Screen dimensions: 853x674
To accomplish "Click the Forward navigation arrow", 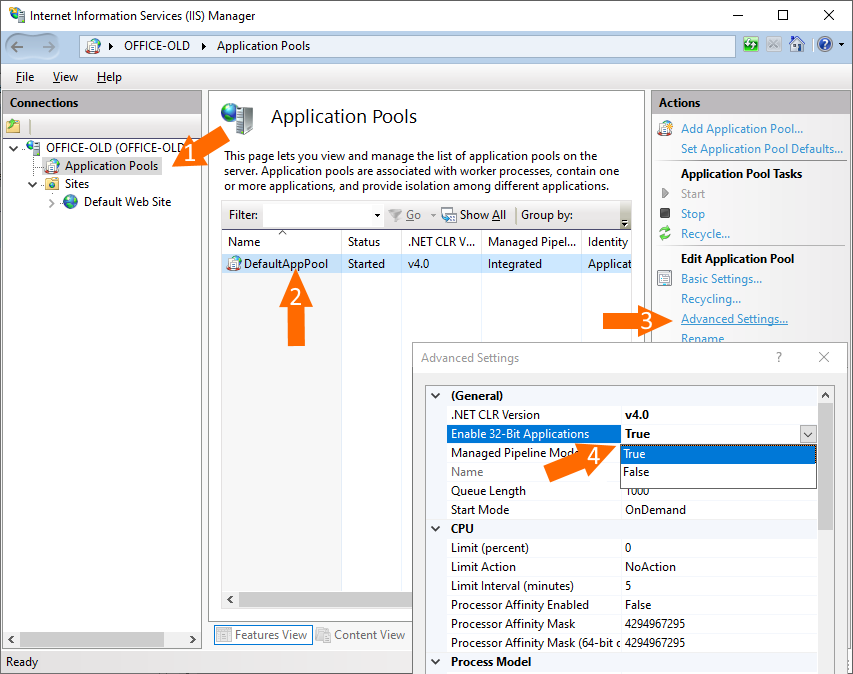I will pos(49,47).
